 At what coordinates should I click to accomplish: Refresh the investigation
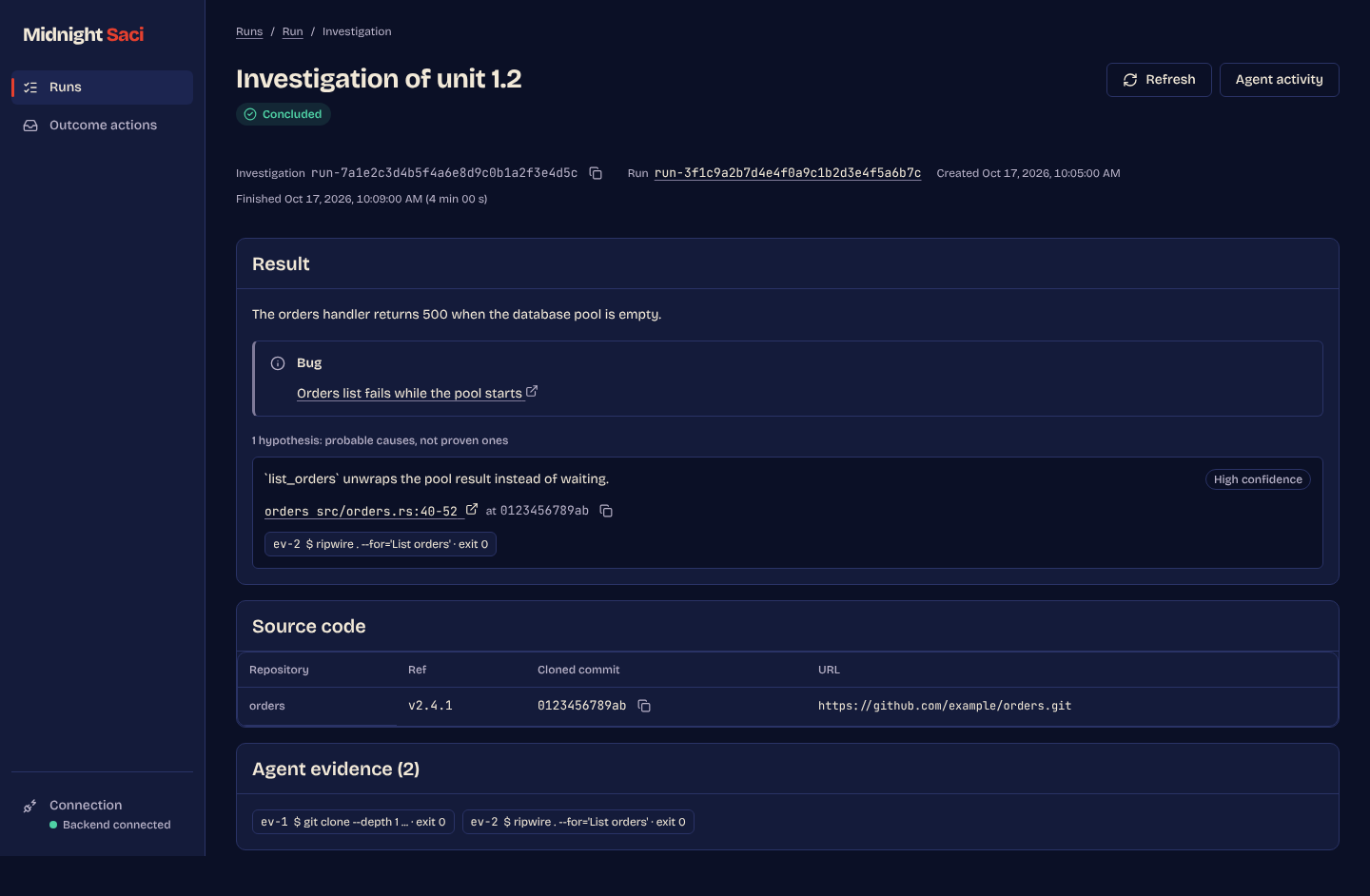[1159, 80]
